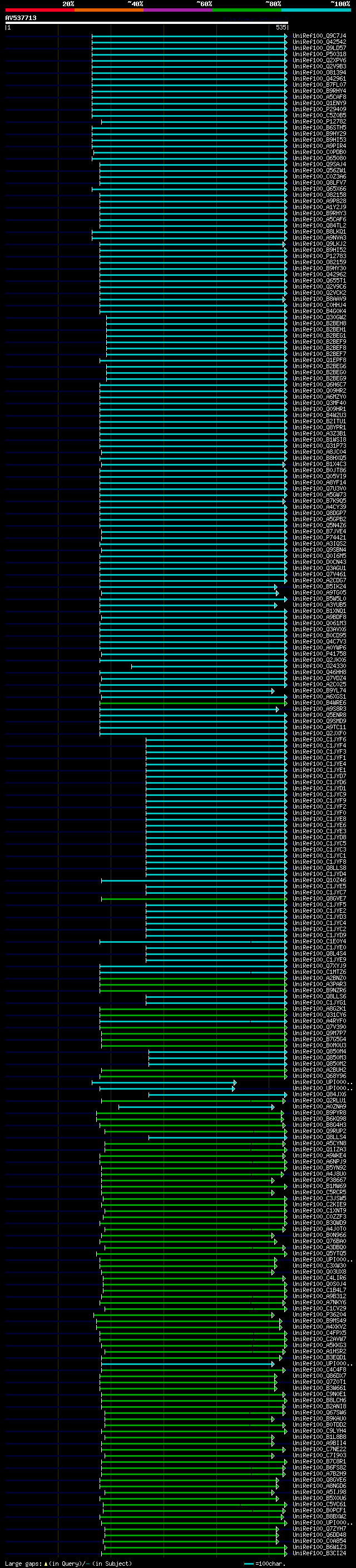Click the UniRef100_C1JYD7 label

[319, 776]
